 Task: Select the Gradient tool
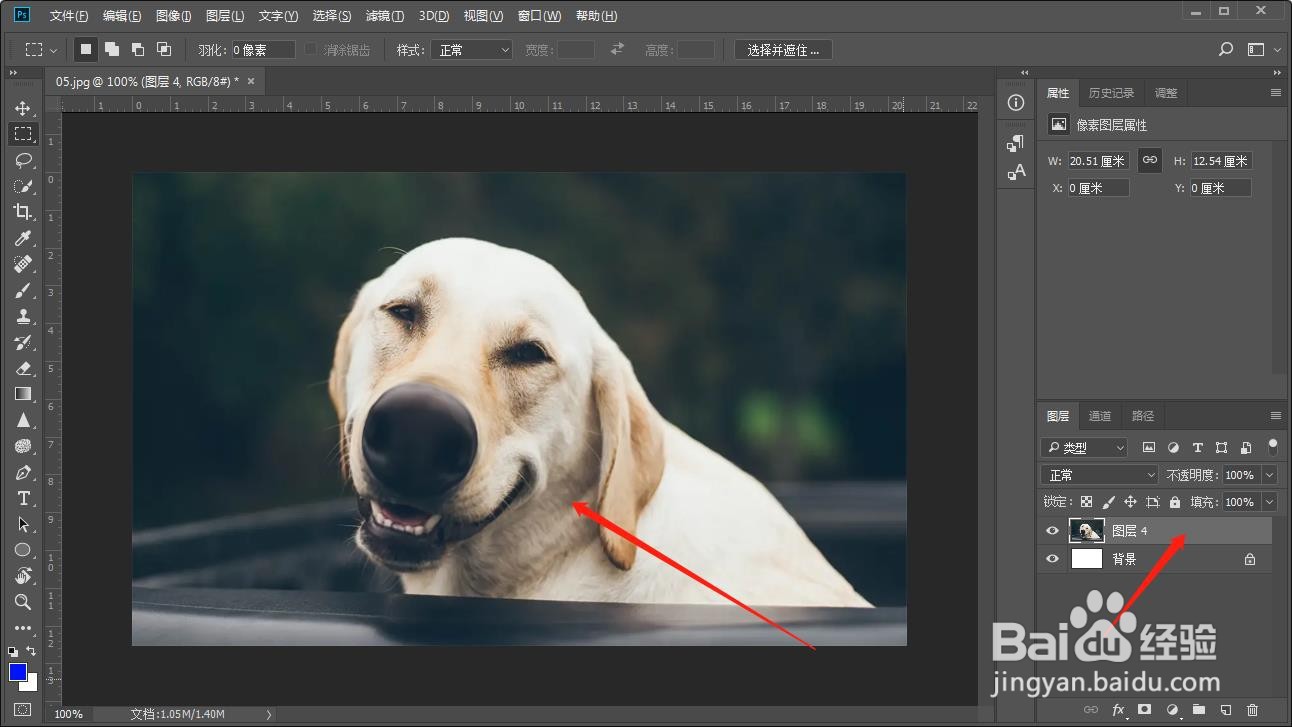coord(23,394)
